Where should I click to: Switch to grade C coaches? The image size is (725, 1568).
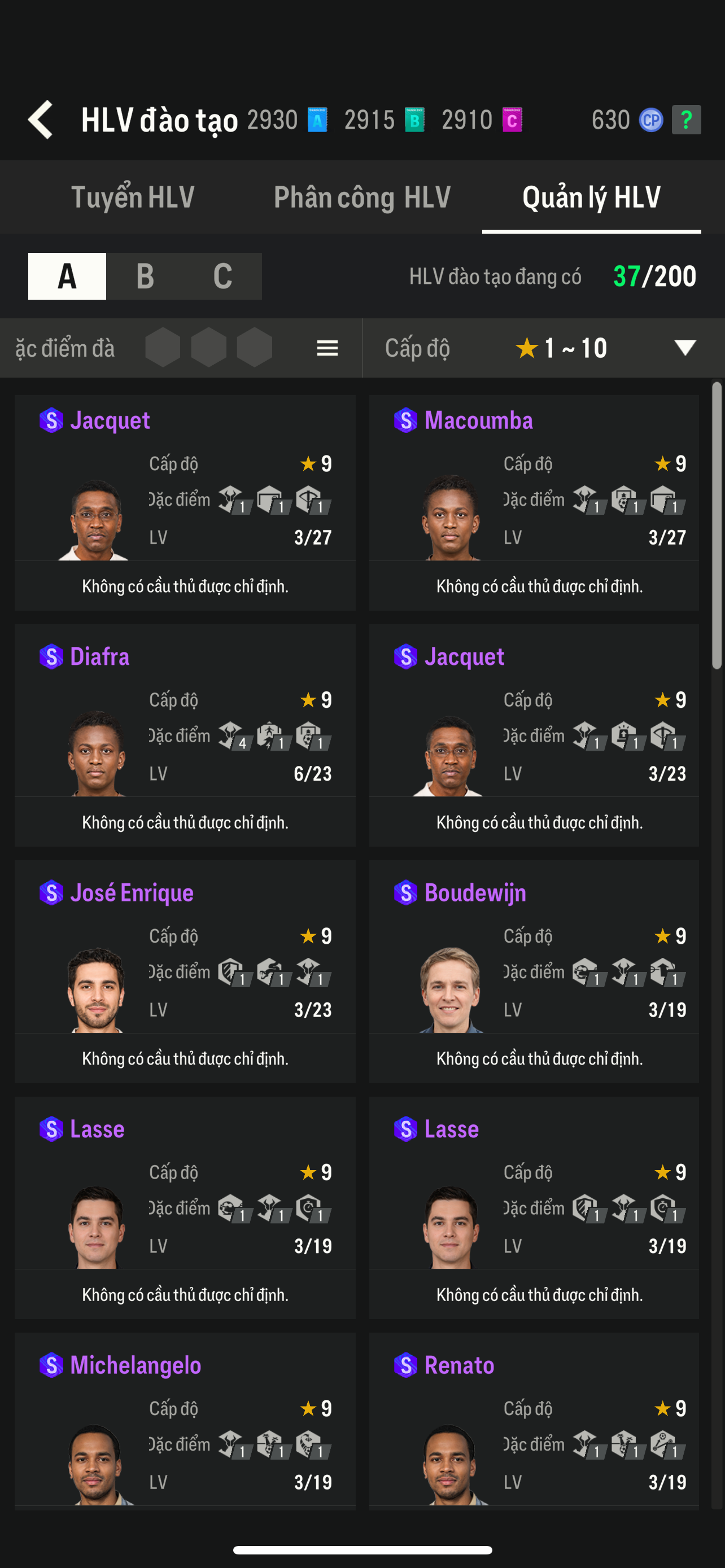223,277
